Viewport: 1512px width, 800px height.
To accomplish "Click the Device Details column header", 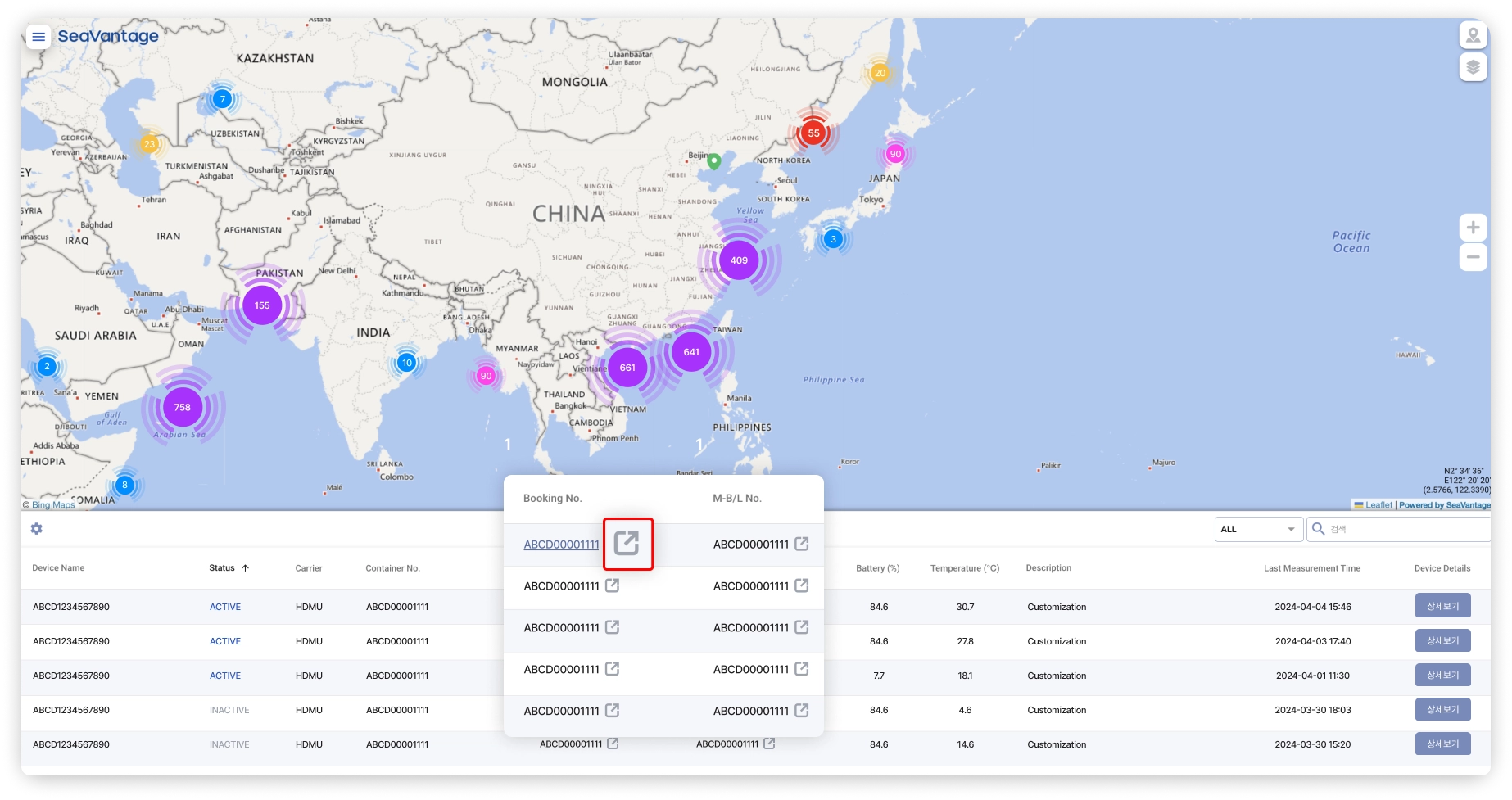I will coord(1442,568).
